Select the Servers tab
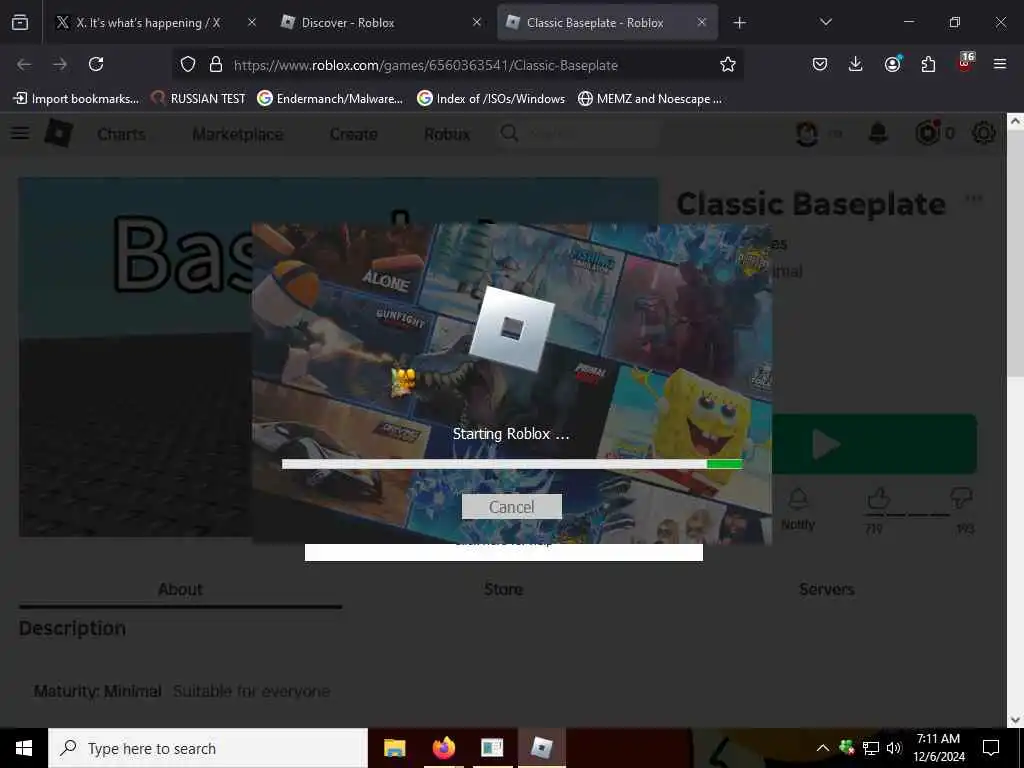Image resolution: width=1024 pixels, height=768 pixels. coord(826,589)
